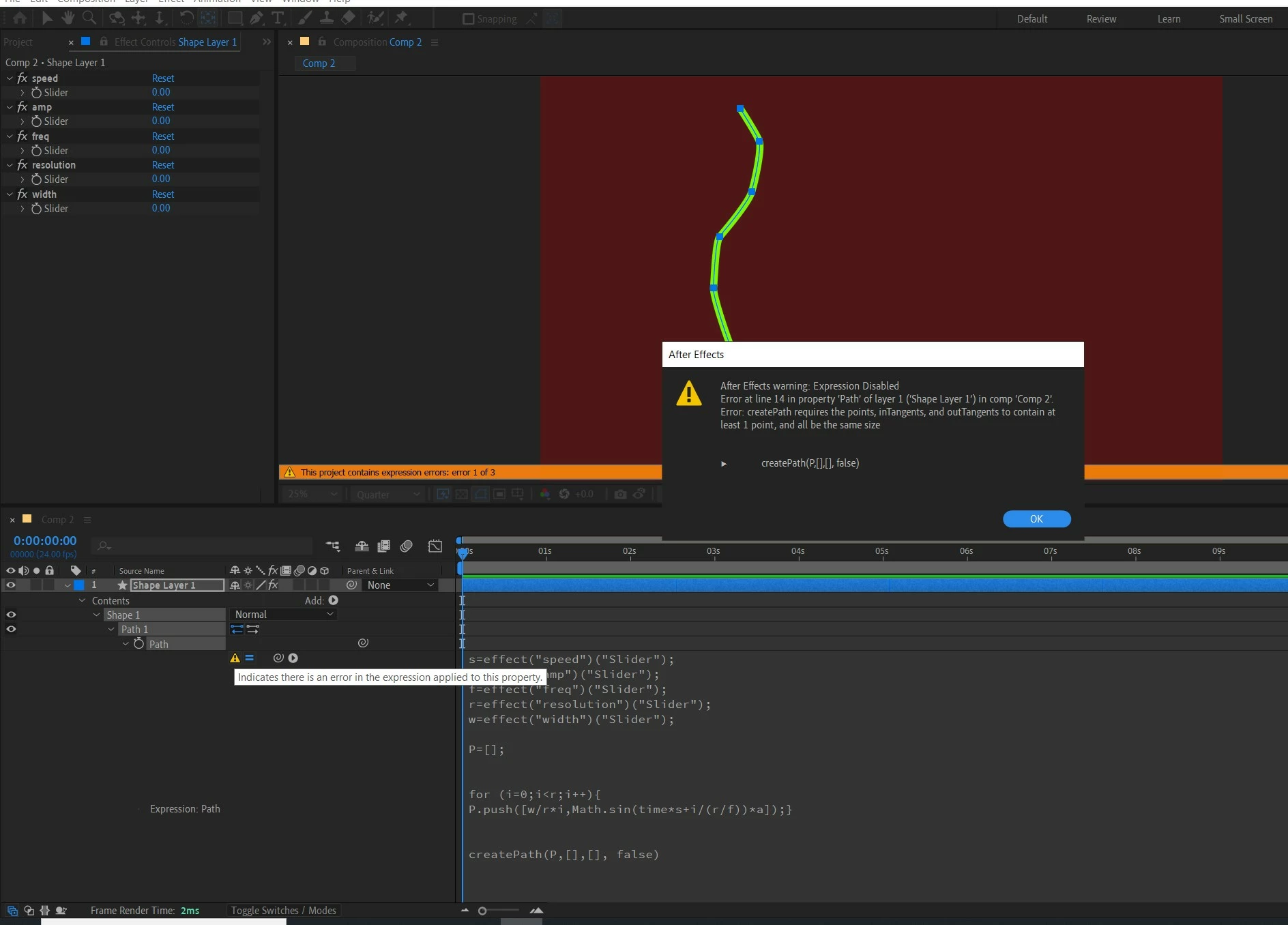
Task: Toggle the timeline Shy layers switch
Action: pos(362,546)
